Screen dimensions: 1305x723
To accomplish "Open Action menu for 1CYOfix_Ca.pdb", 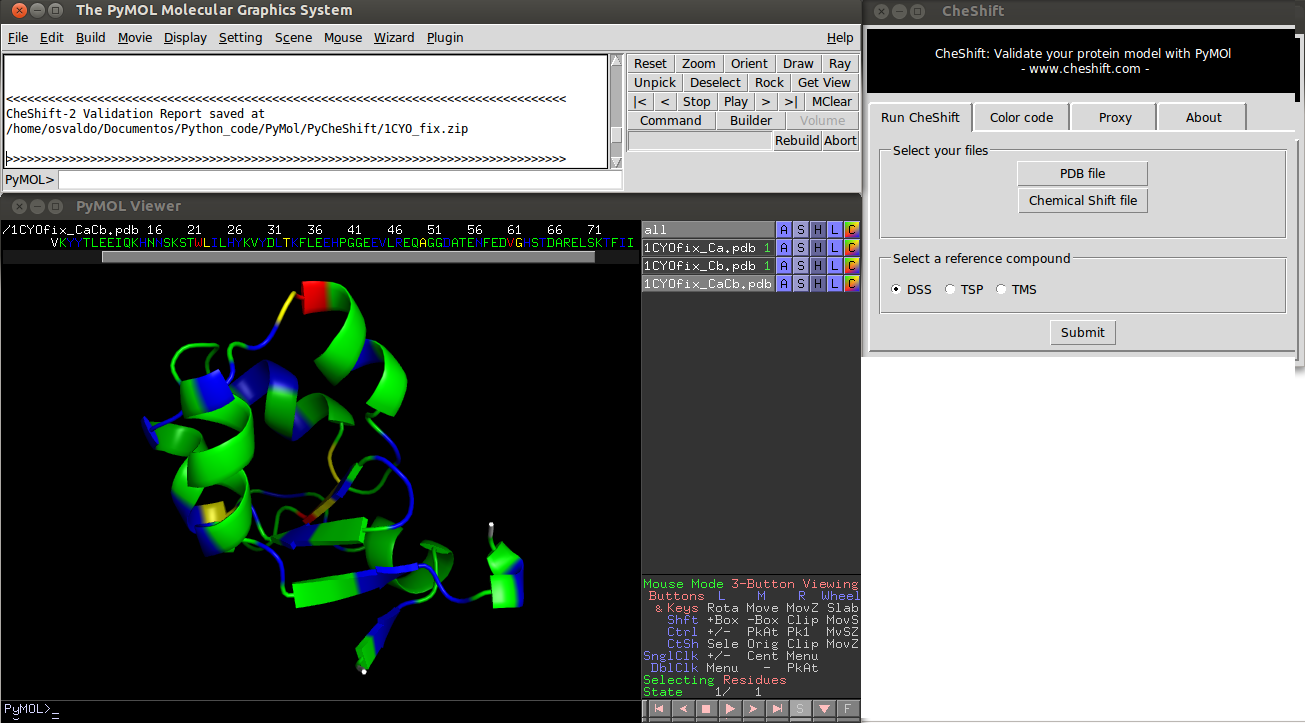I will pyautogui.click(x=784, y=248).
